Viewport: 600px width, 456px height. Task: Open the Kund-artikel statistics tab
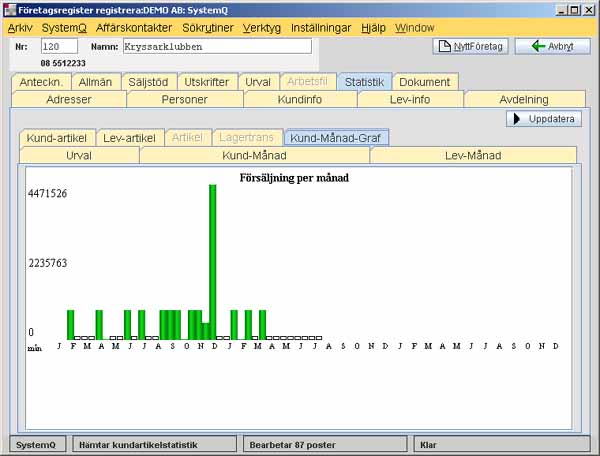pos(57,138)
